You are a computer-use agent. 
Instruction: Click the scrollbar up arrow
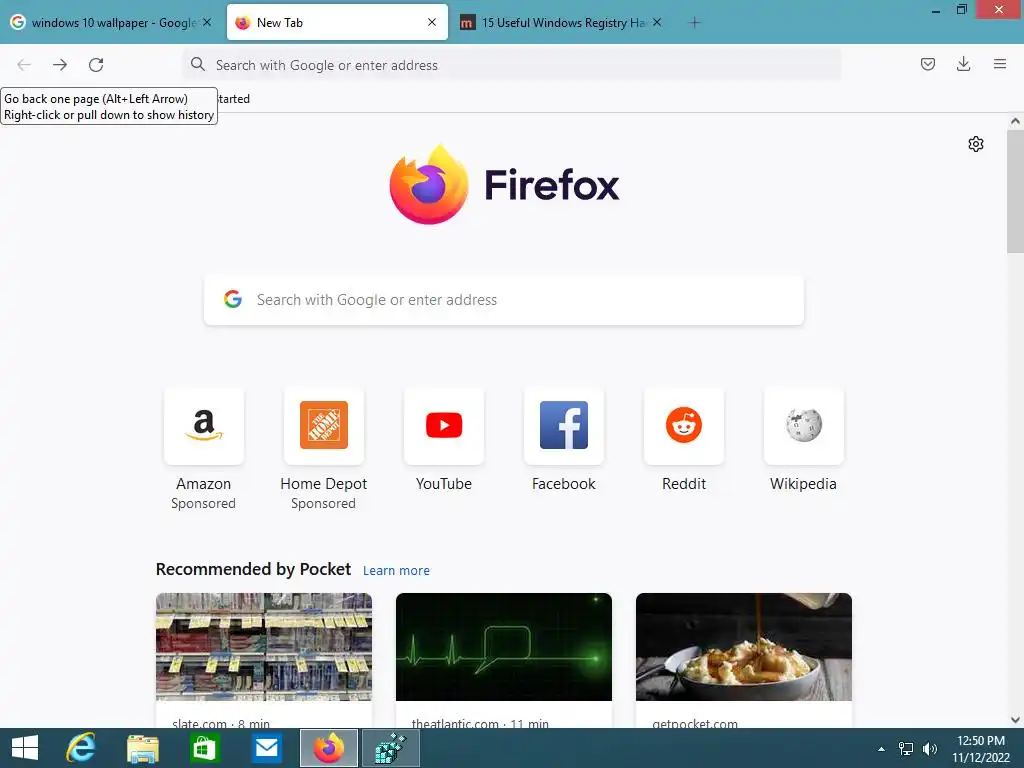pos(1015,121)
